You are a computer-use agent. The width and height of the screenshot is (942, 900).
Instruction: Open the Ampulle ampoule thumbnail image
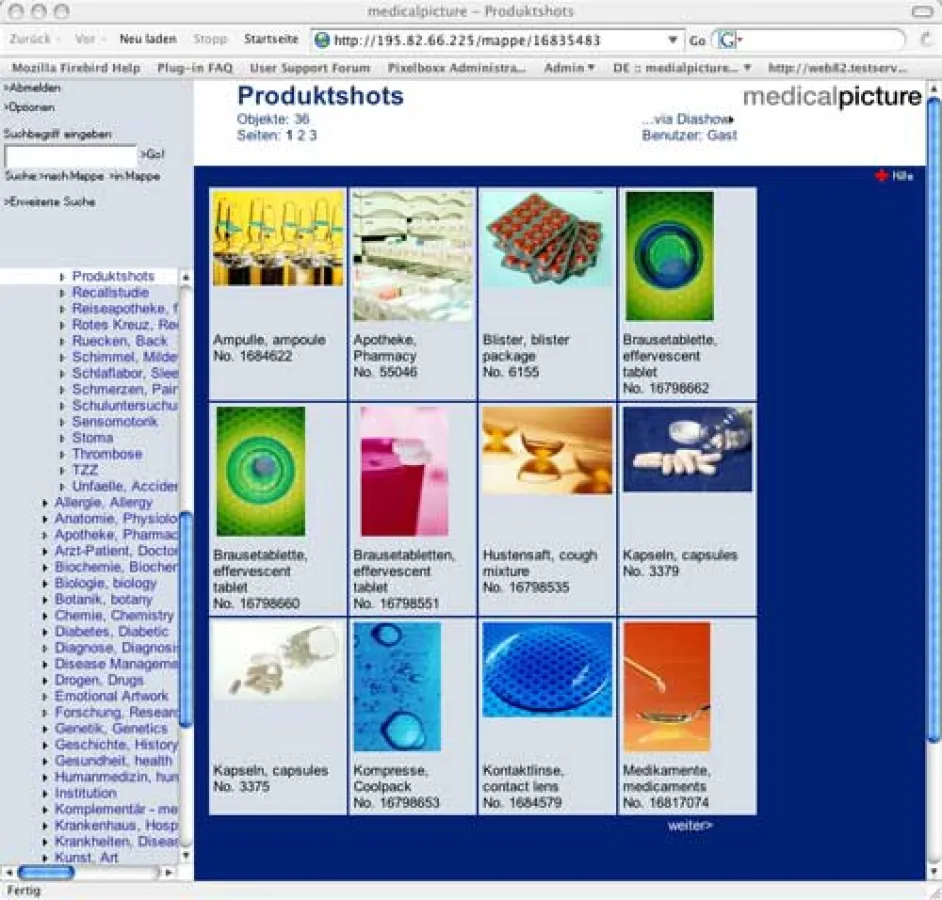[277, 238]
